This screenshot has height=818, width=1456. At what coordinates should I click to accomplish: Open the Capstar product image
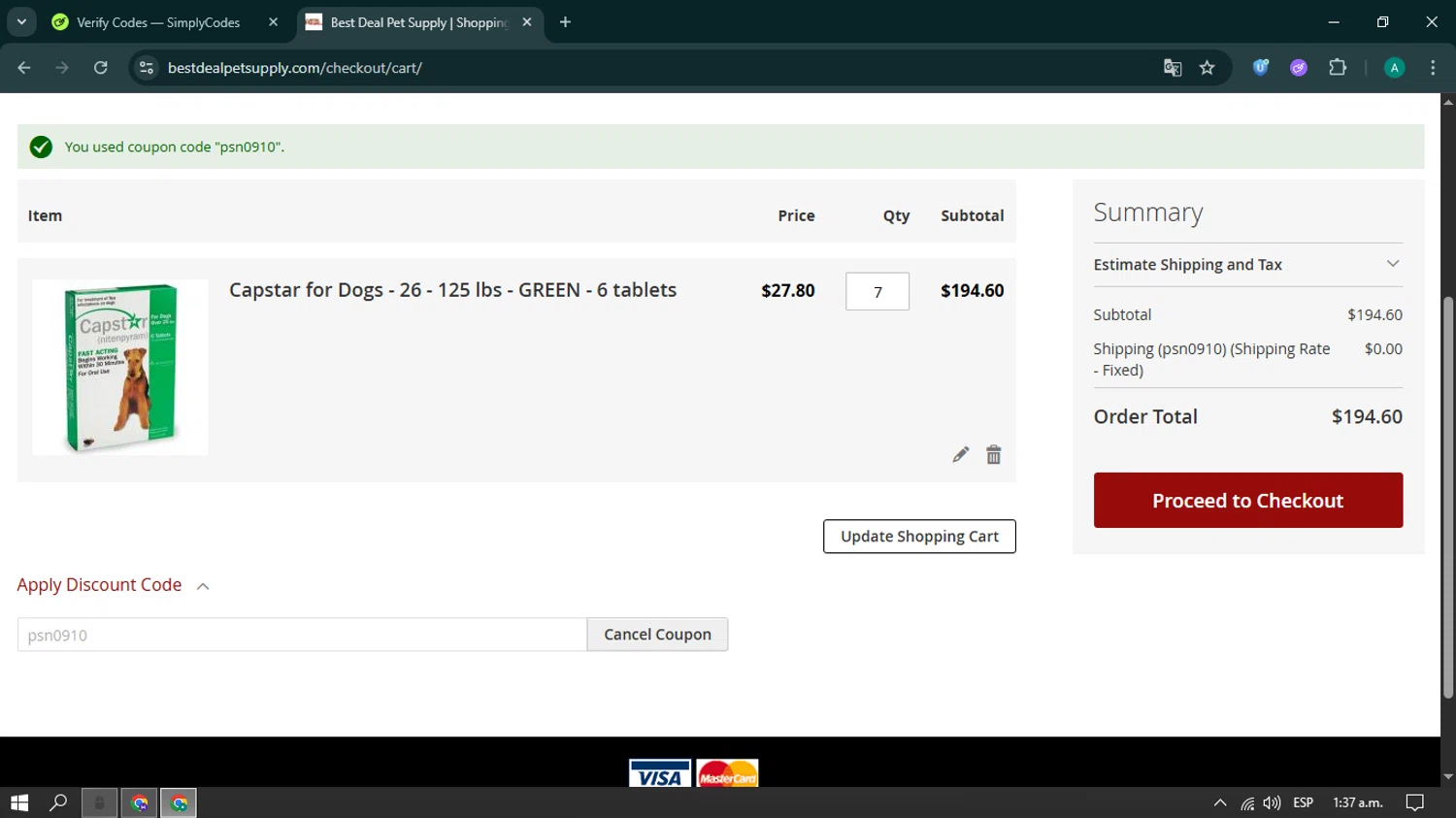coord(120,368)
